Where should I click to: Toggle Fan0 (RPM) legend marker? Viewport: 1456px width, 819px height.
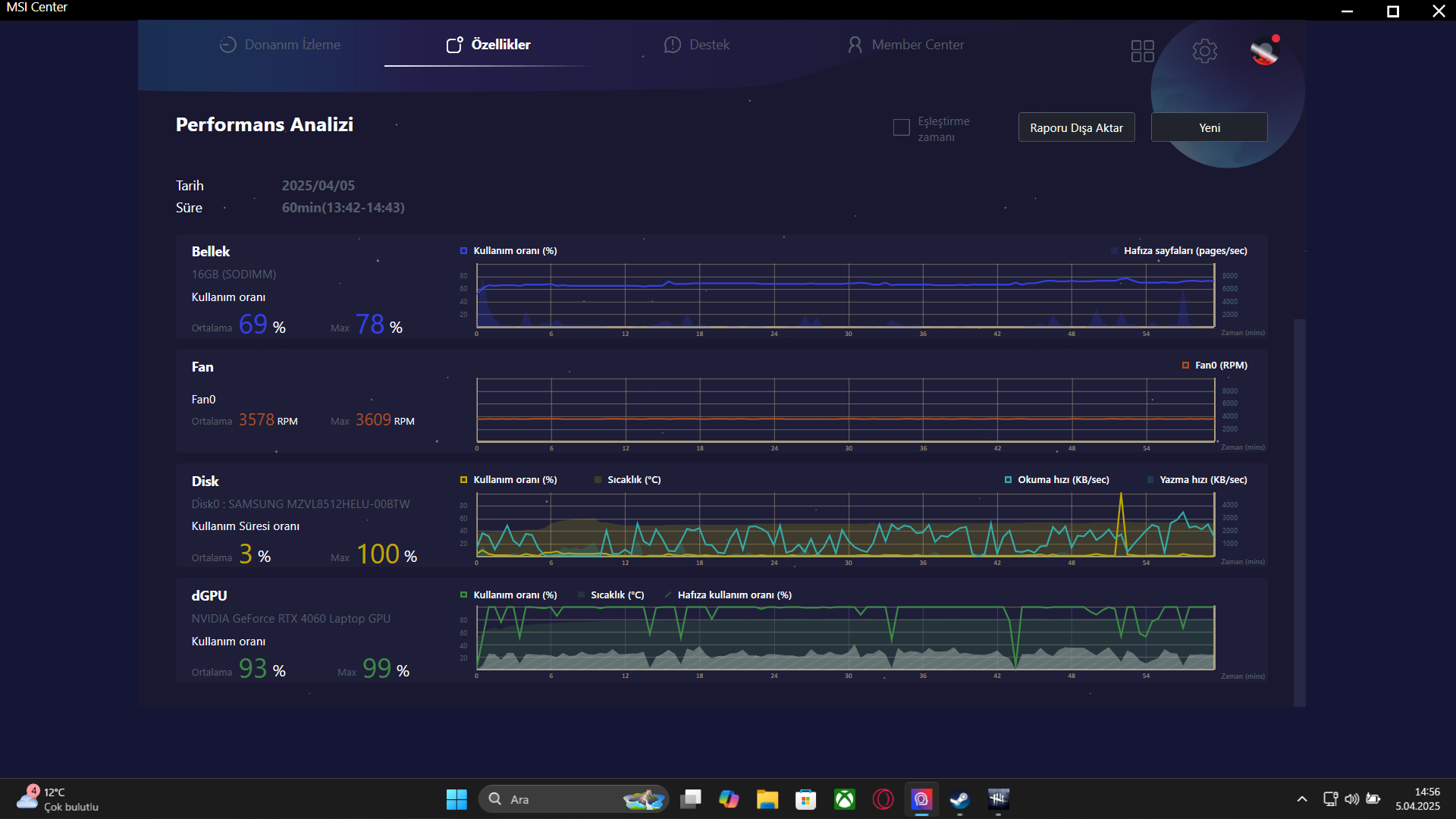point(1185,366)
